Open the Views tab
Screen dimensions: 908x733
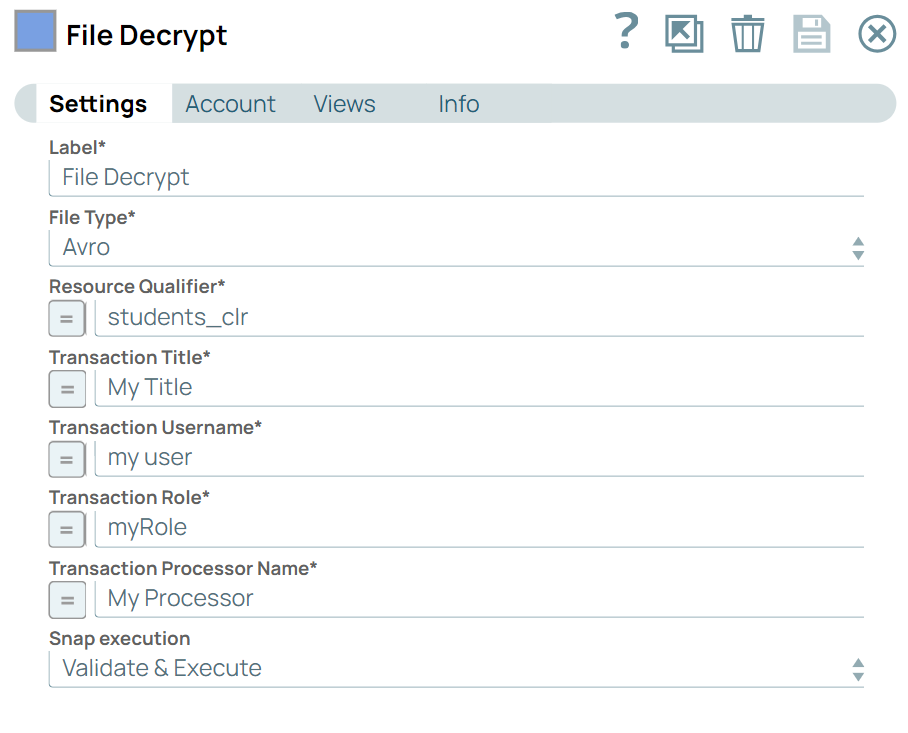point(344,104)
